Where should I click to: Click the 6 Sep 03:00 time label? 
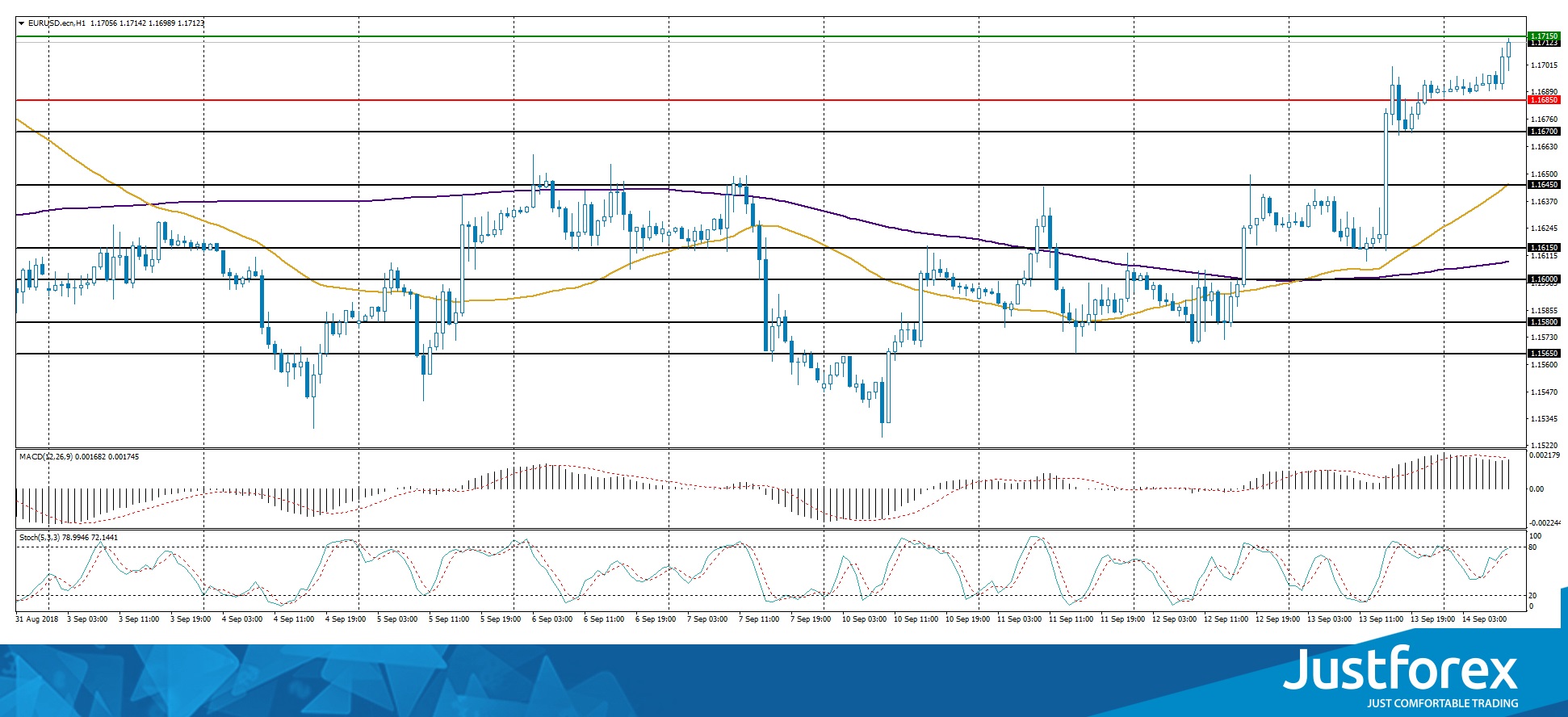point(552,619)
